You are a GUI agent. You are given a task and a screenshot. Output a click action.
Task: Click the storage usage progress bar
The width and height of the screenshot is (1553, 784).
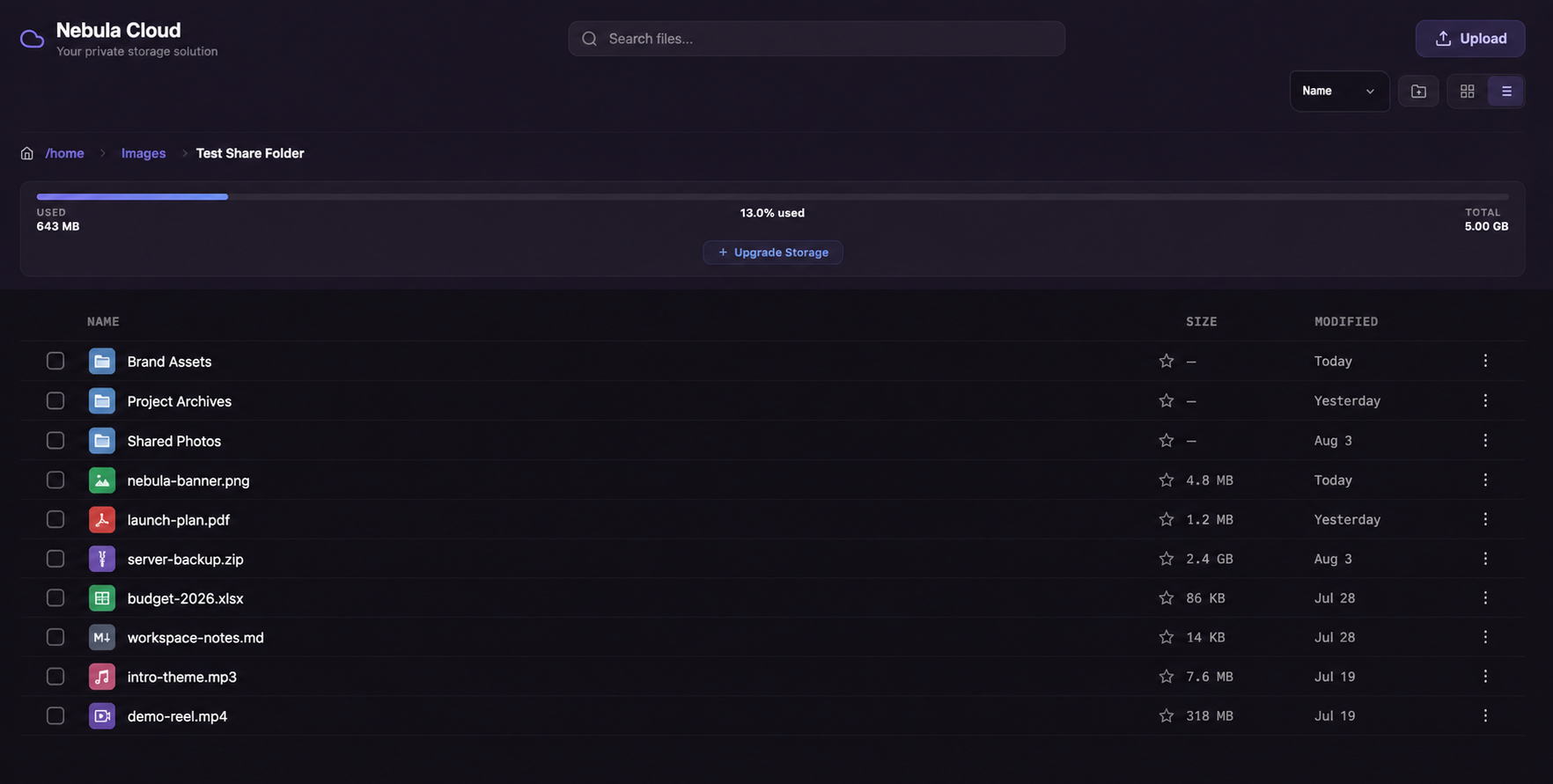772,197
